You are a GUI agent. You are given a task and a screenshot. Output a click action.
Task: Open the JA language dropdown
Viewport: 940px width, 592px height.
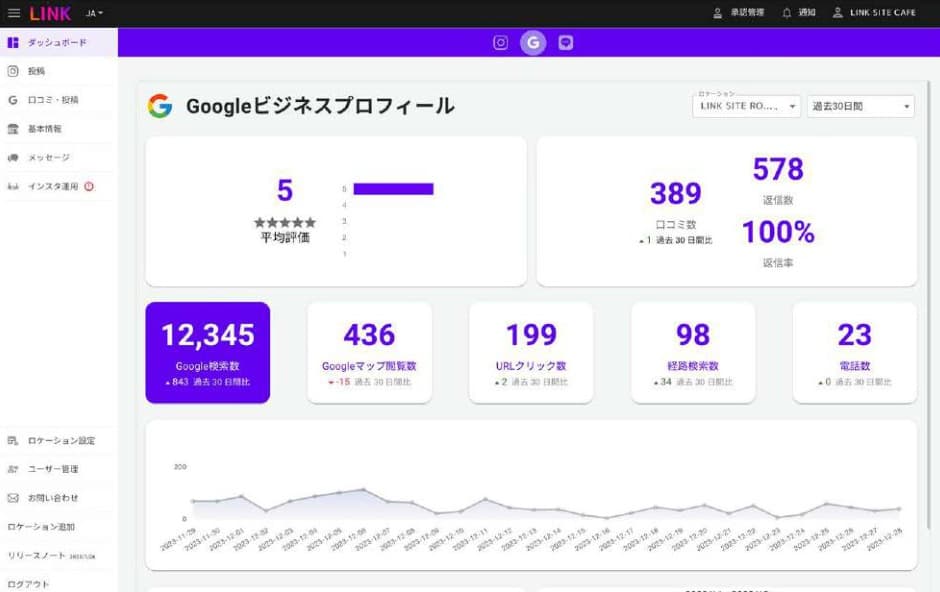[x=94, y=13]
